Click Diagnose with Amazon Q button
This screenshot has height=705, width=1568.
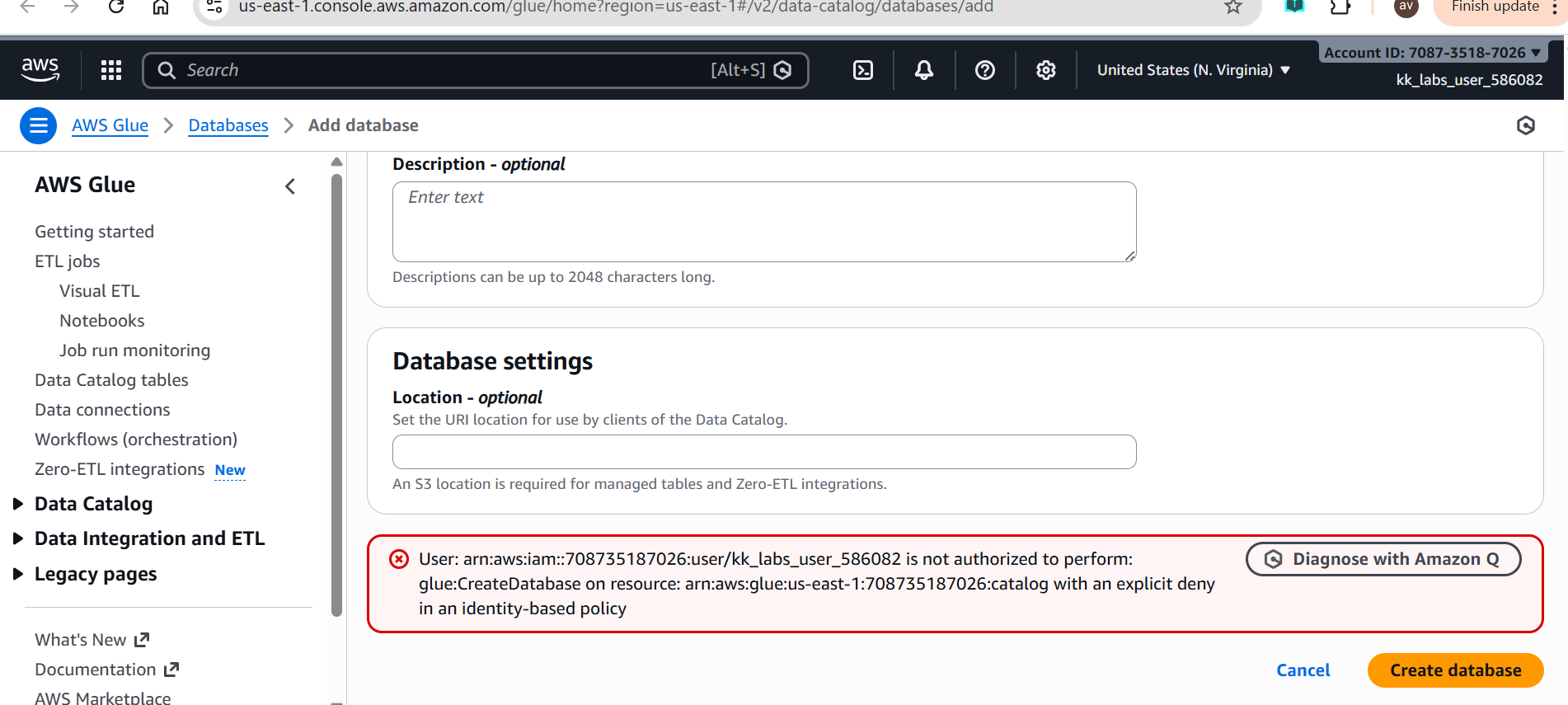1383,559
